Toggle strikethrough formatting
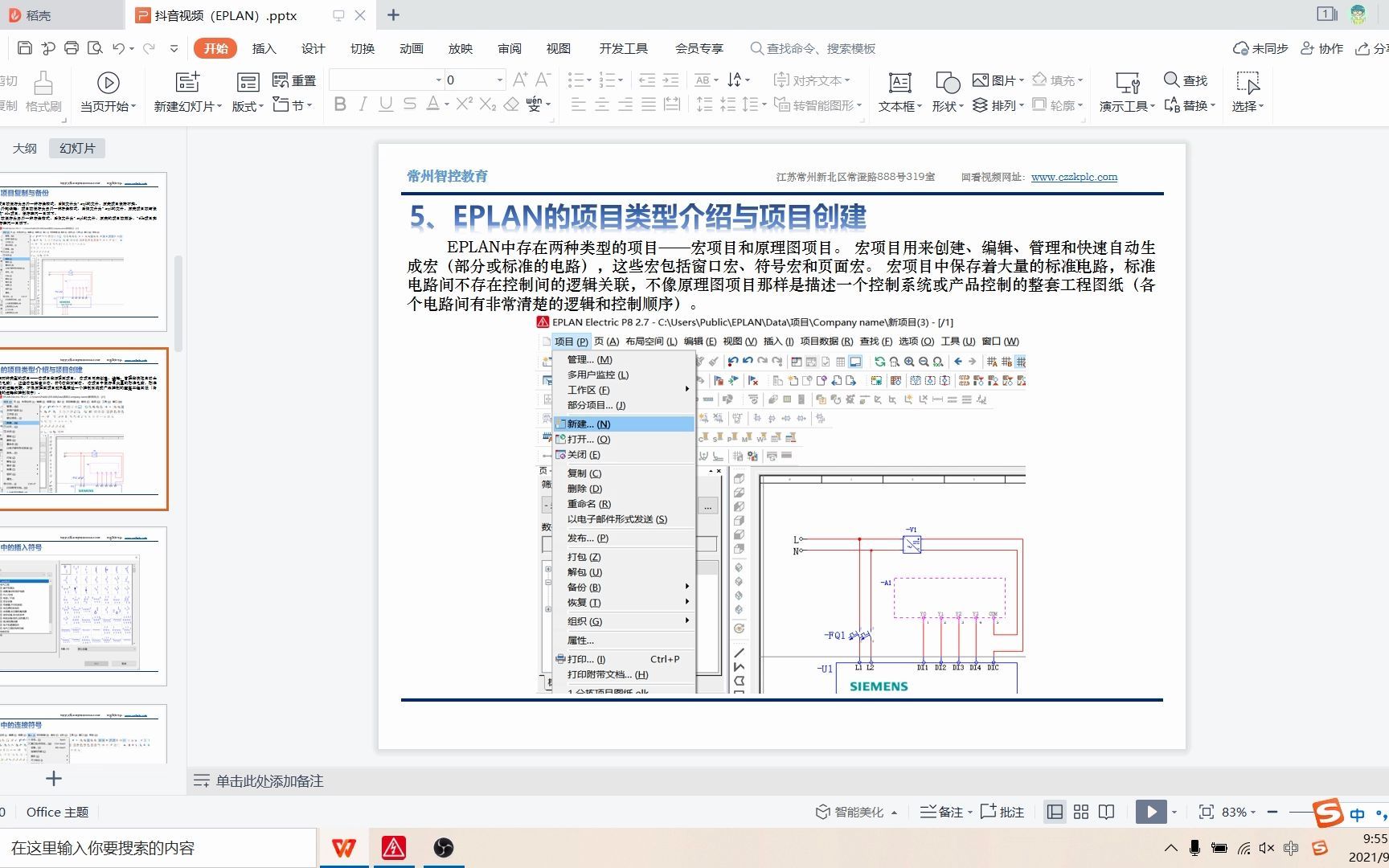 coord(410,104)
